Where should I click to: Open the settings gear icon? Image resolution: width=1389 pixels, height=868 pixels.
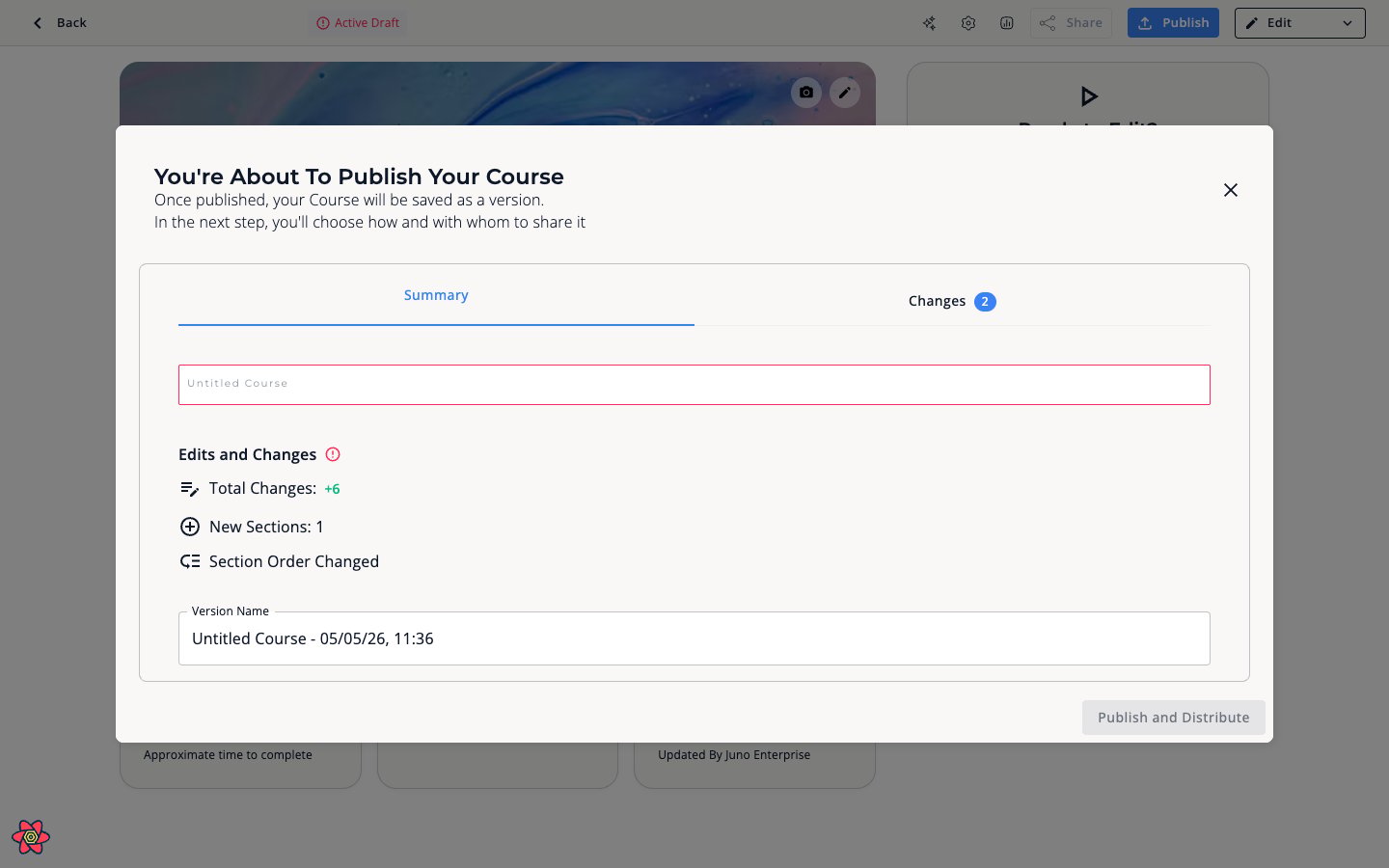tap(968, 23)
